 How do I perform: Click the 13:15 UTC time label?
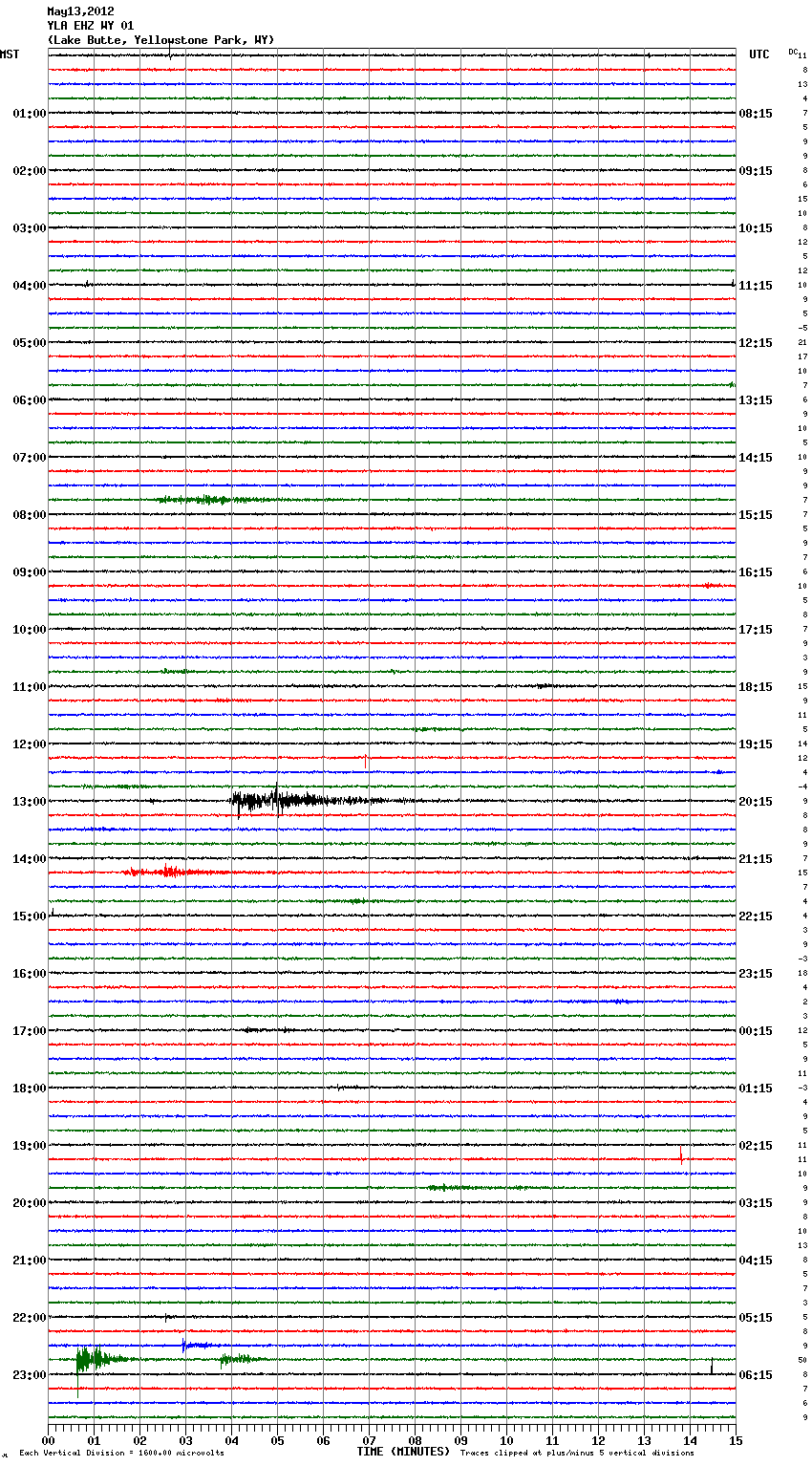(x=756, y=400)
